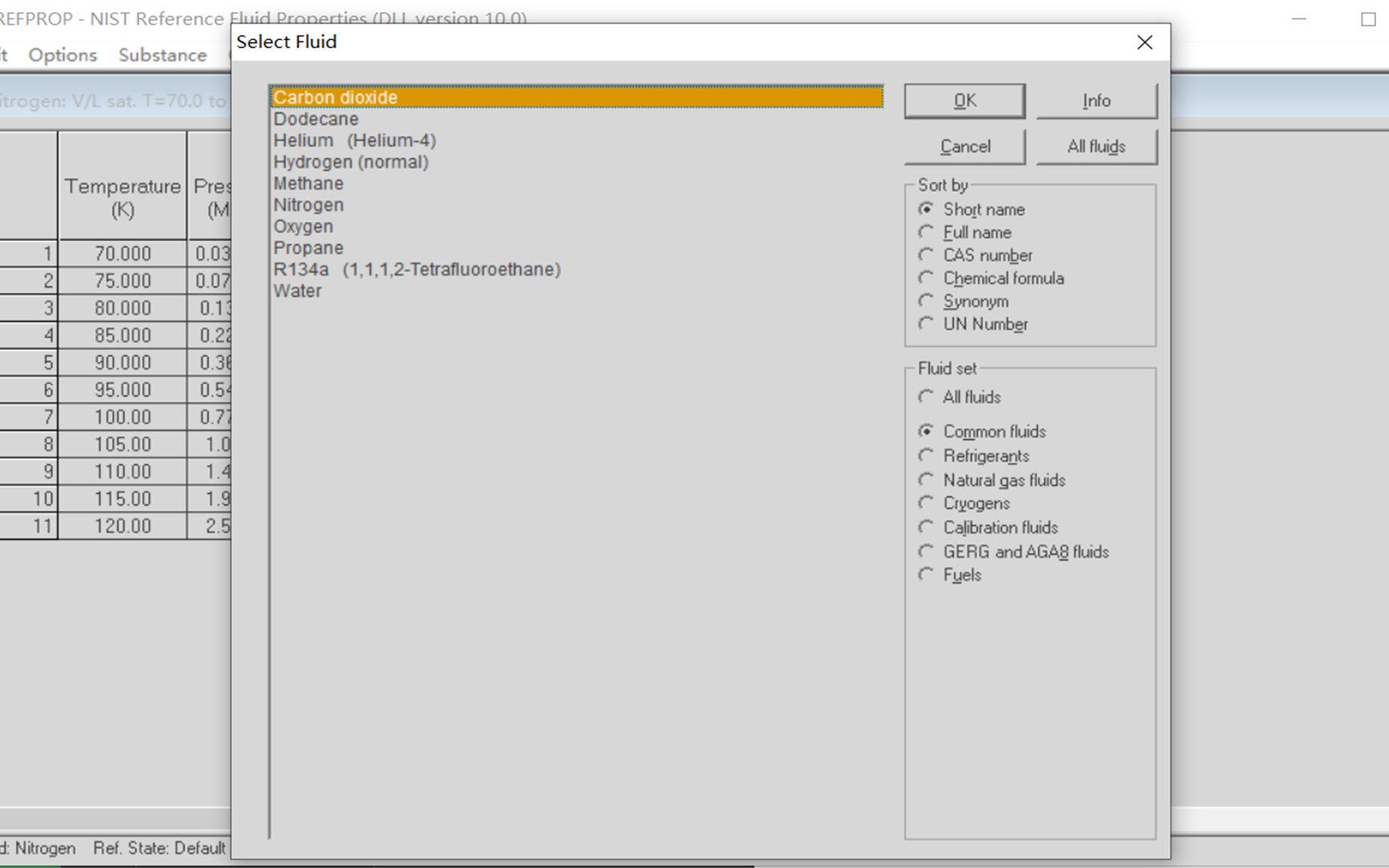Choose Natural gas fluids set

tap(992, 480)
